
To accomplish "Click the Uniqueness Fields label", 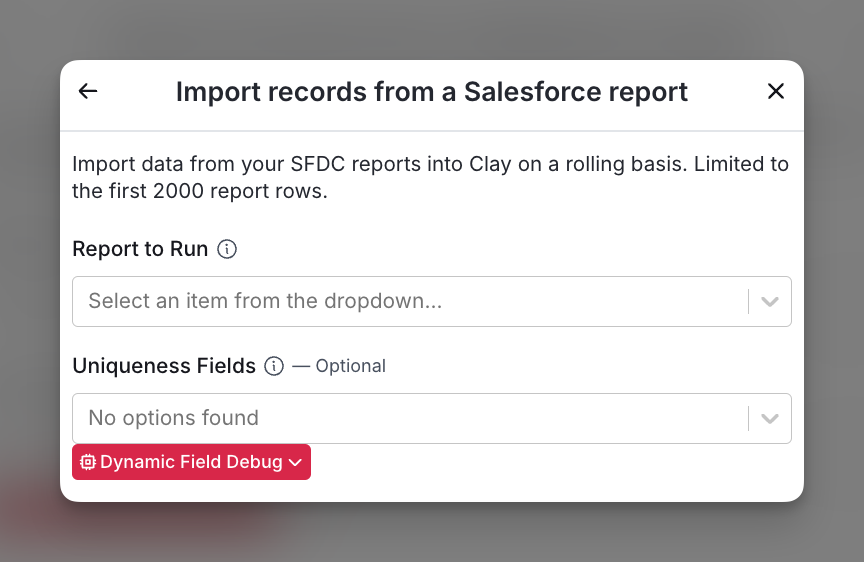I will click(164, 366).
